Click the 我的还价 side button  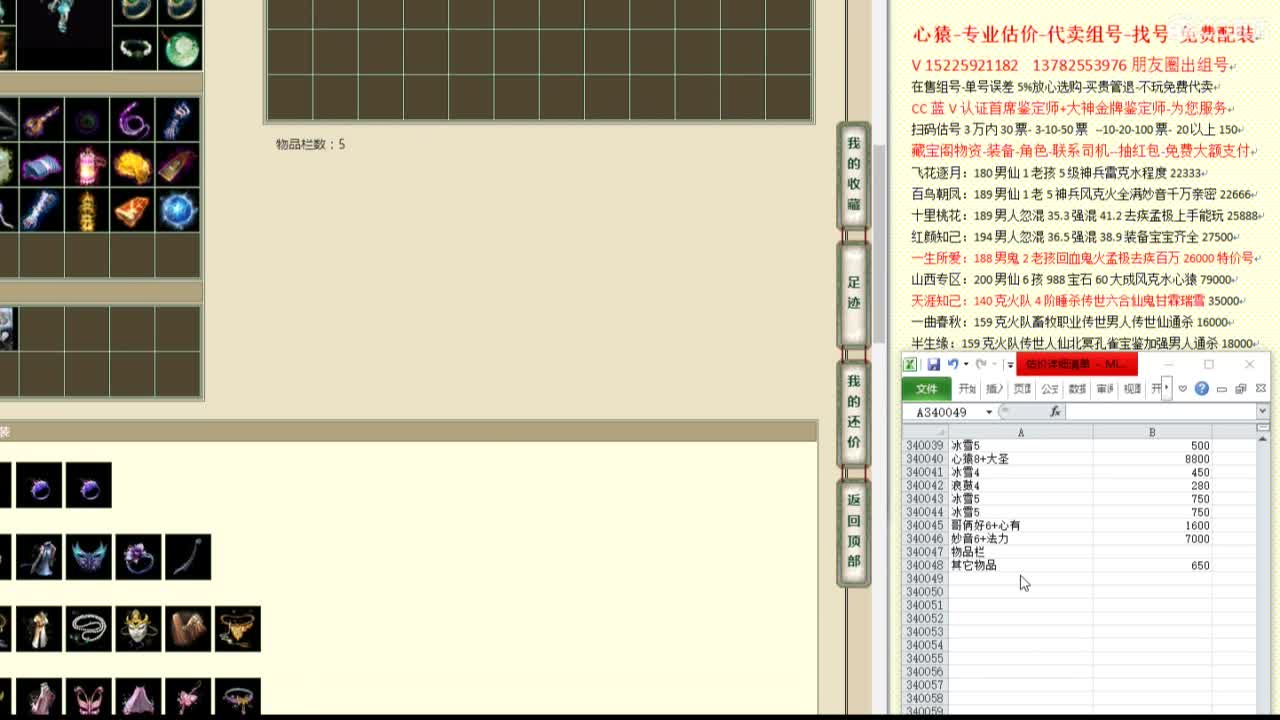(853, 412)
